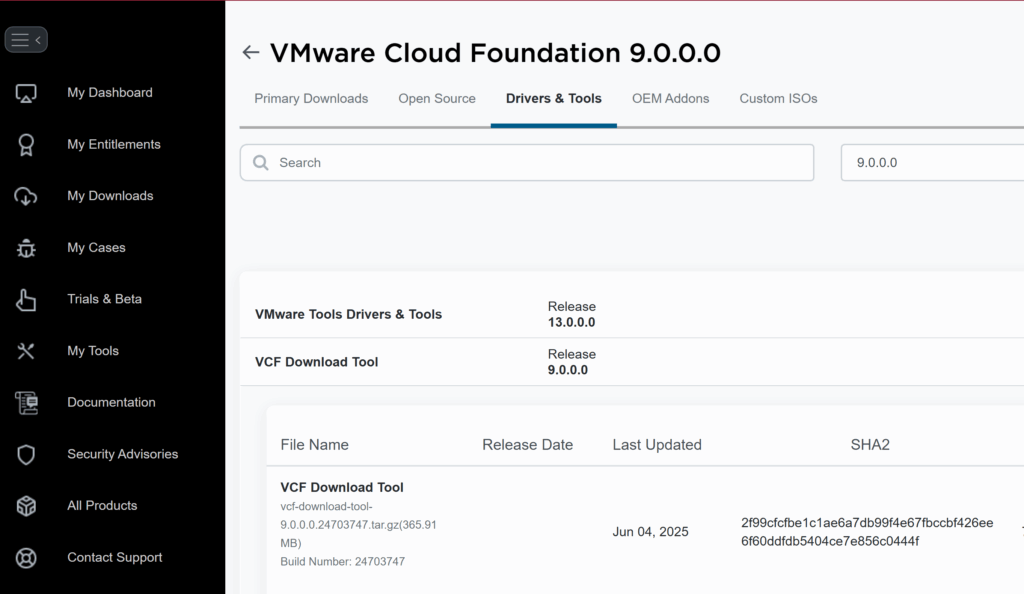Click the File Name column header
Viewport: 1024px width, 594px height.
tap(314, 445)
